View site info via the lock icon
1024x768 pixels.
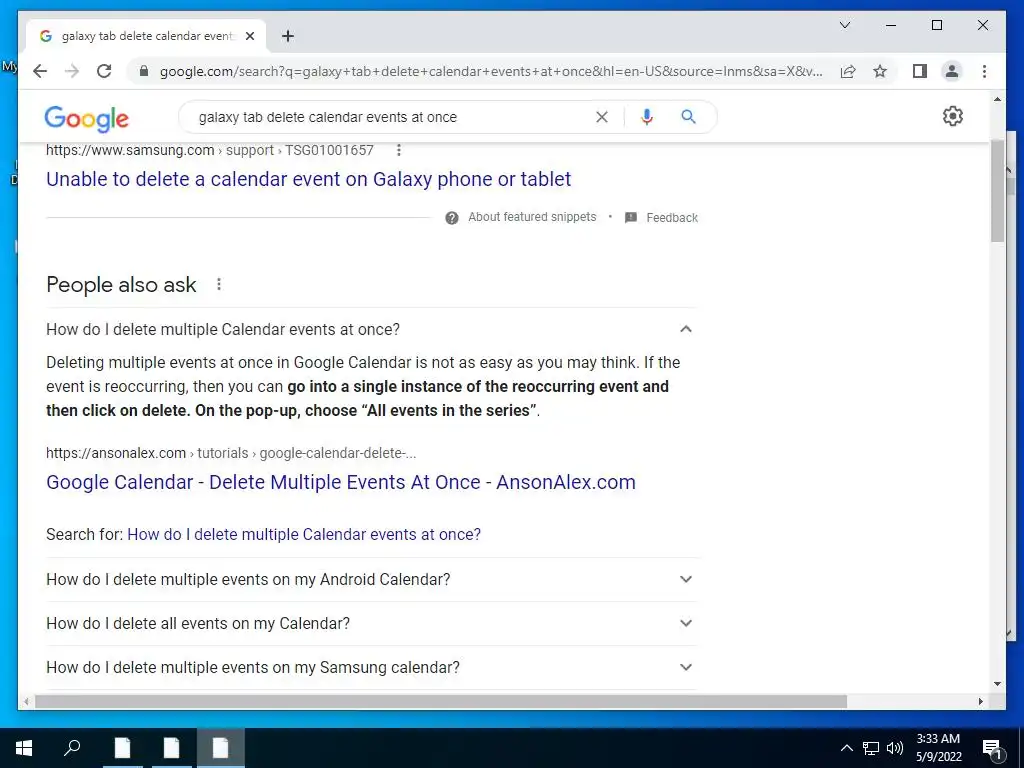click(144, 71)
